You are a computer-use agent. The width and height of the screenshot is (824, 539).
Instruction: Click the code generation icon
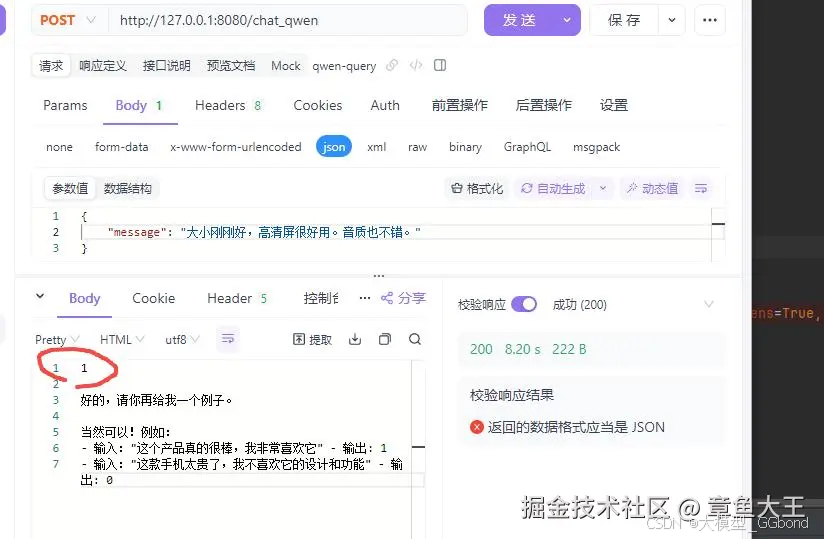click(x=416, y=65)
